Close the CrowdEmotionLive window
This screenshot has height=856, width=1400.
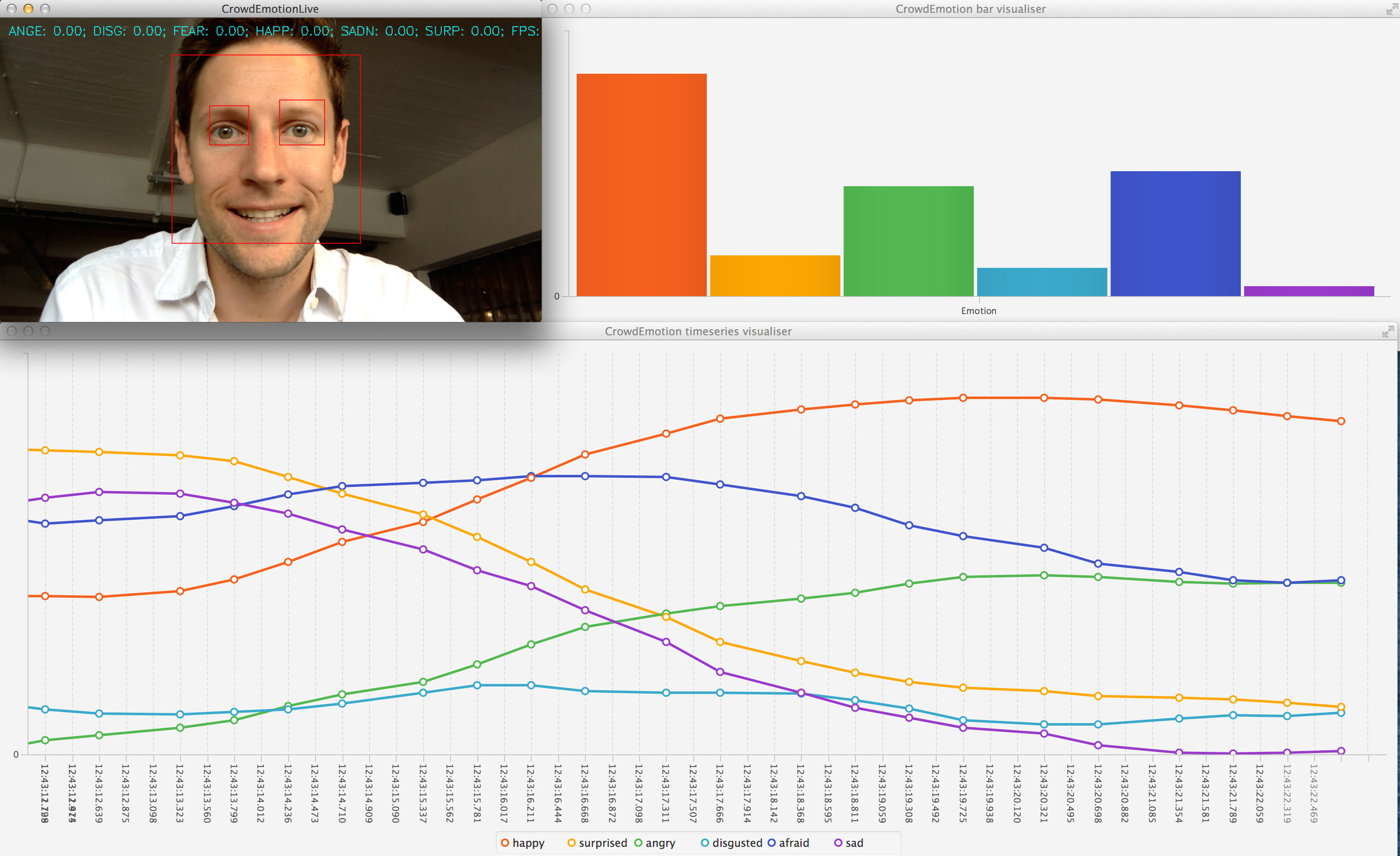[x=11, y=8]
